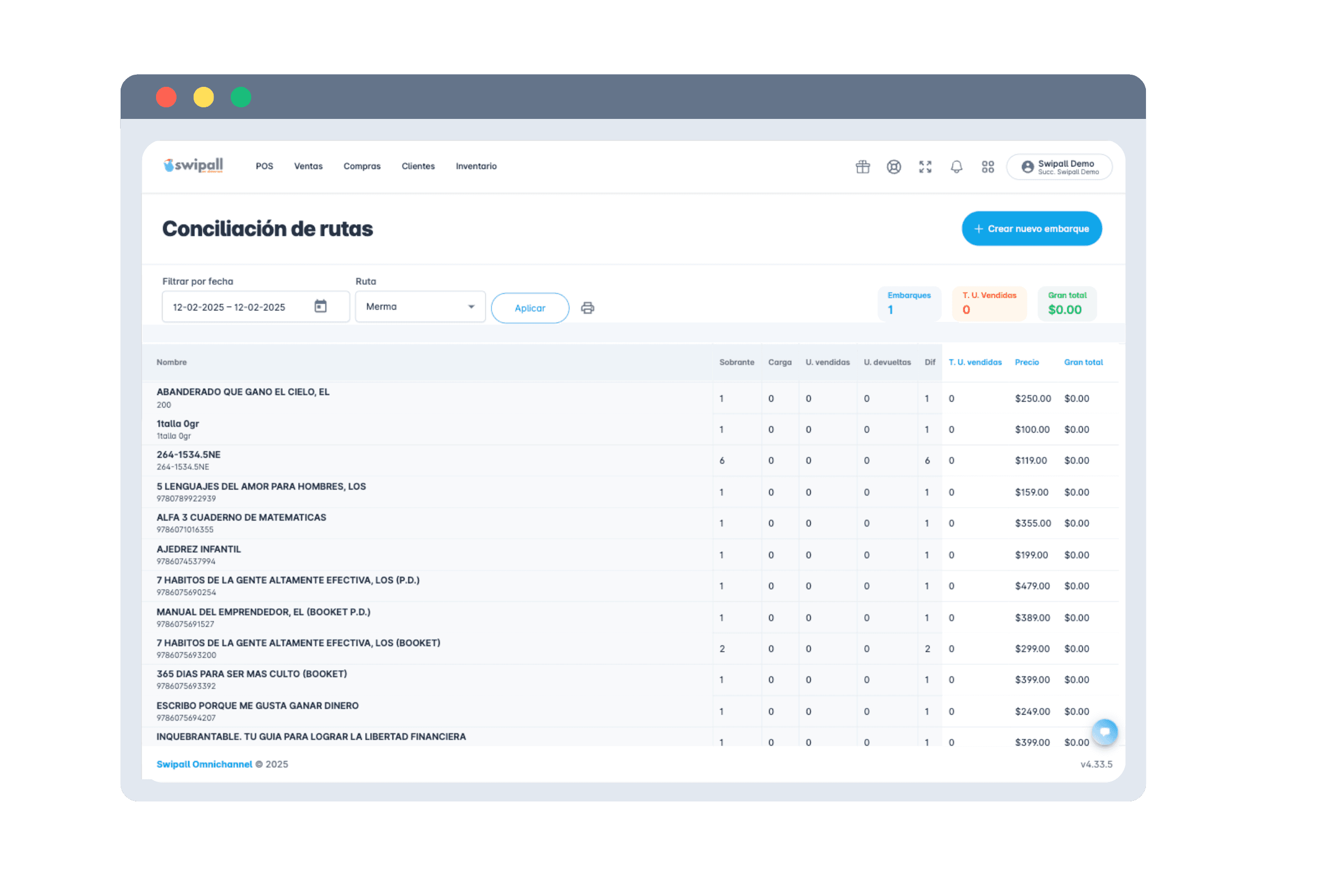Open the calendar icon in date filter
Screen dimensions: 1328x896
click(320, 306)
